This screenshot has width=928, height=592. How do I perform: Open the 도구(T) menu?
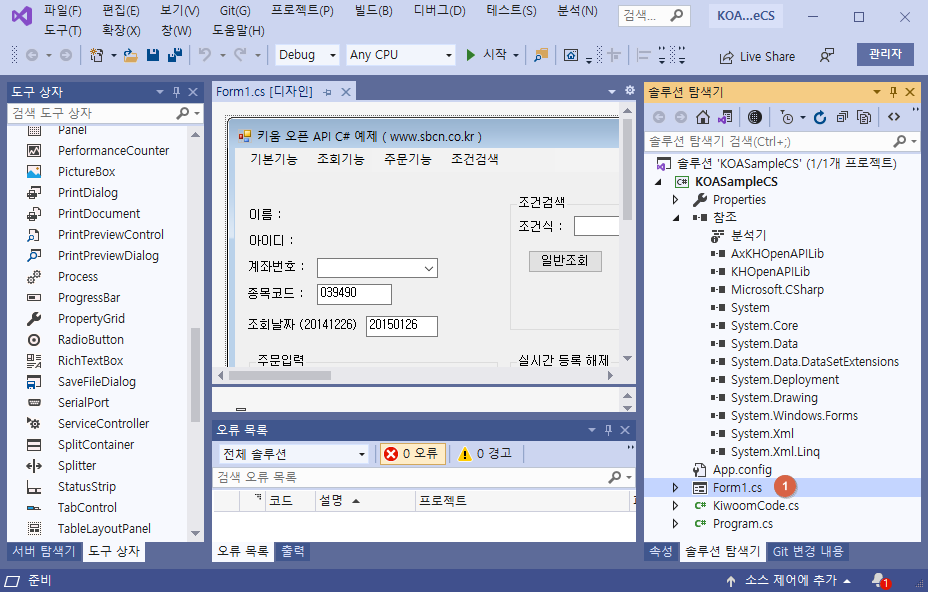(63, 30)
